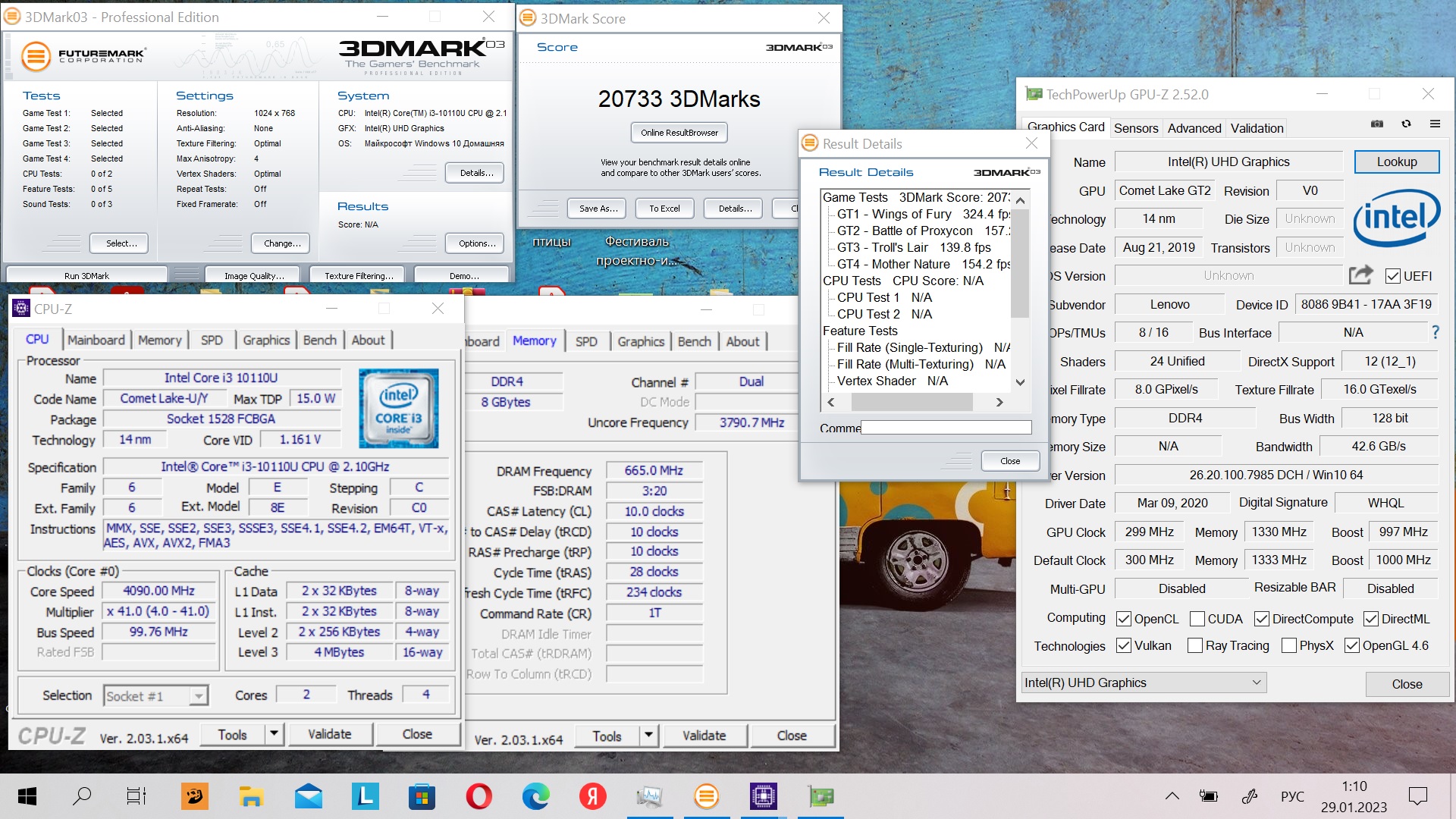
Task: Click Run 3DMark button
Action: click(86, 275)
